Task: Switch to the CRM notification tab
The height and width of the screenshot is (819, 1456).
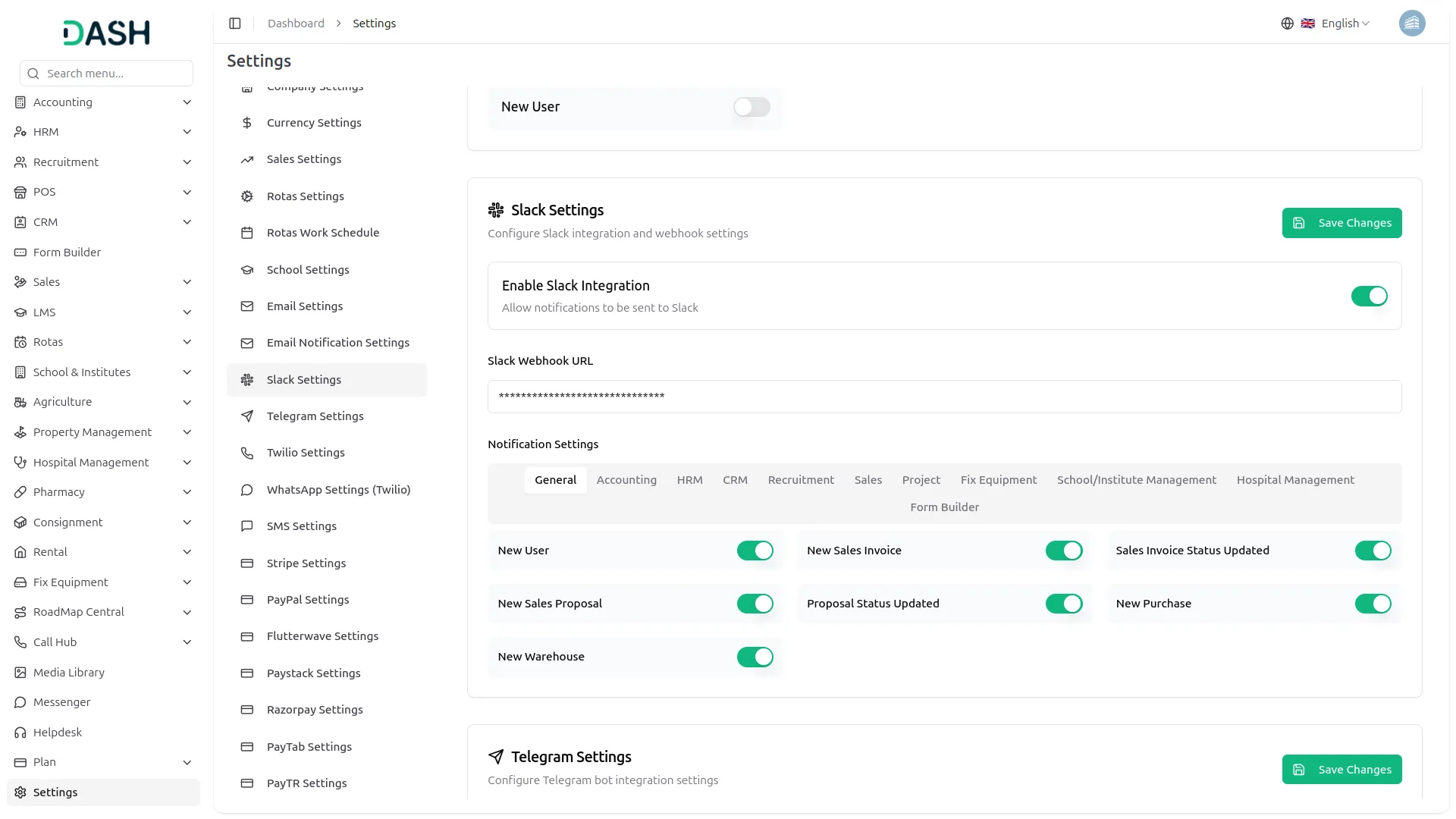Action: pos(734,479)
